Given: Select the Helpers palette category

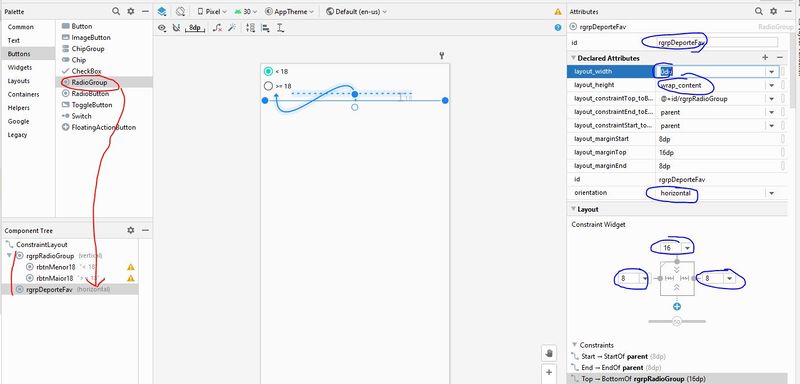Looking at the screenshot, I should point(19,108).
